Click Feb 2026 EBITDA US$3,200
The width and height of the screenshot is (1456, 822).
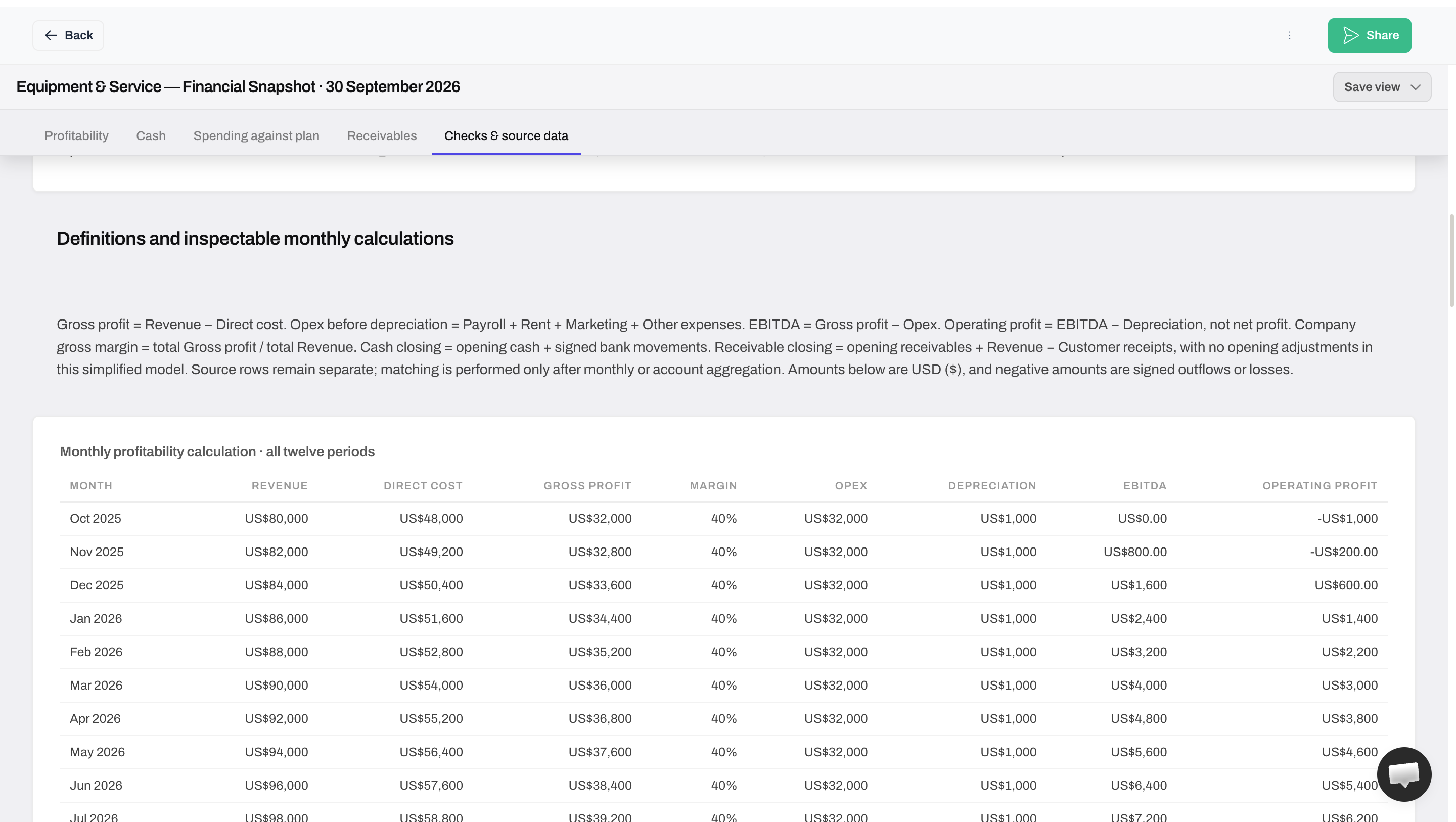1139,652
